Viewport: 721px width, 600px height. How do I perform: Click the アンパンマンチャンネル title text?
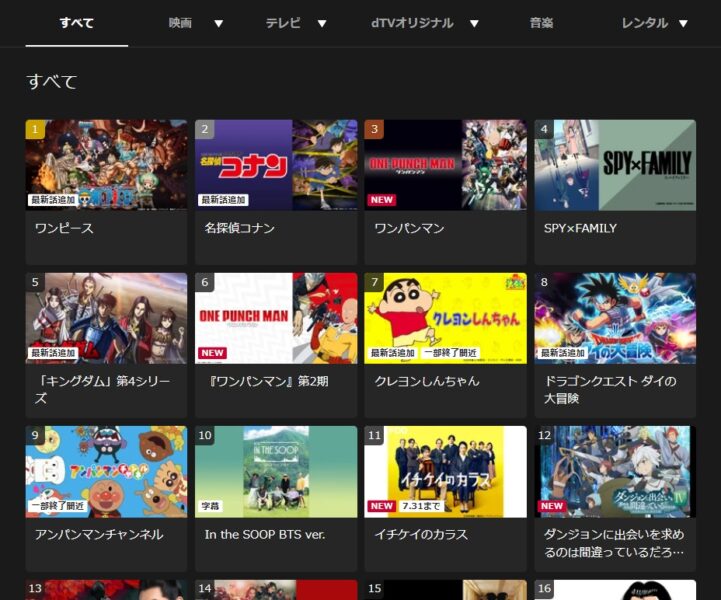click(x=99, y=534)
